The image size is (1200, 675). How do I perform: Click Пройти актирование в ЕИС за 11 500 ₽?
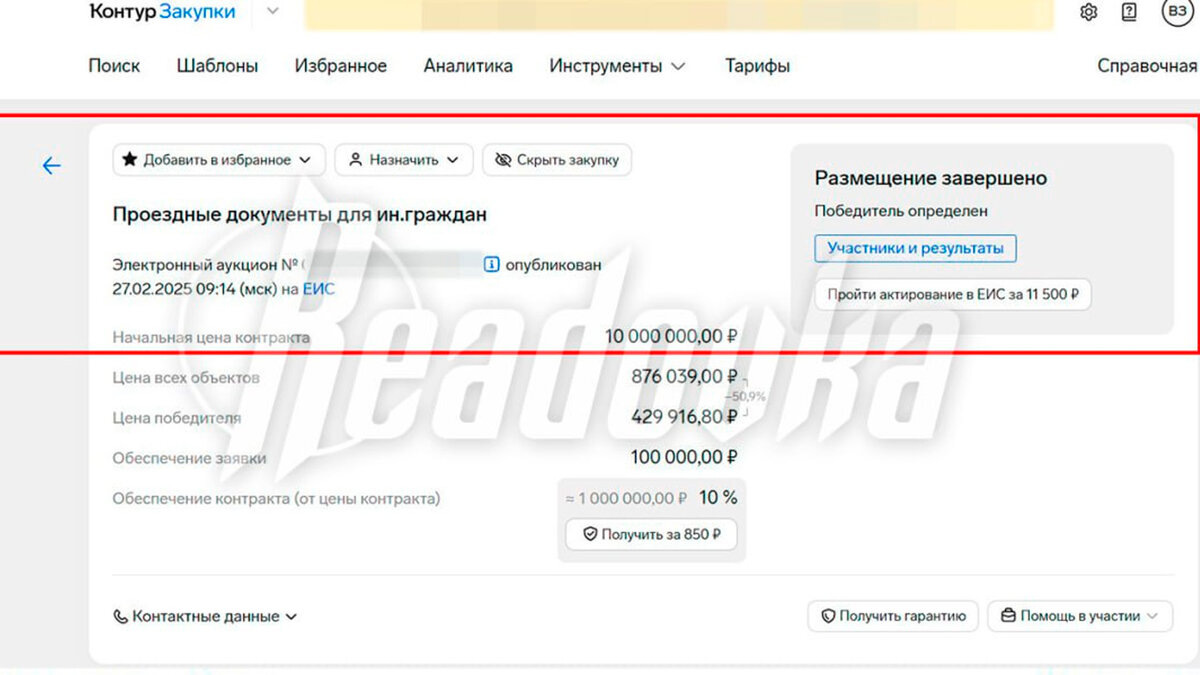pos(952,295)
